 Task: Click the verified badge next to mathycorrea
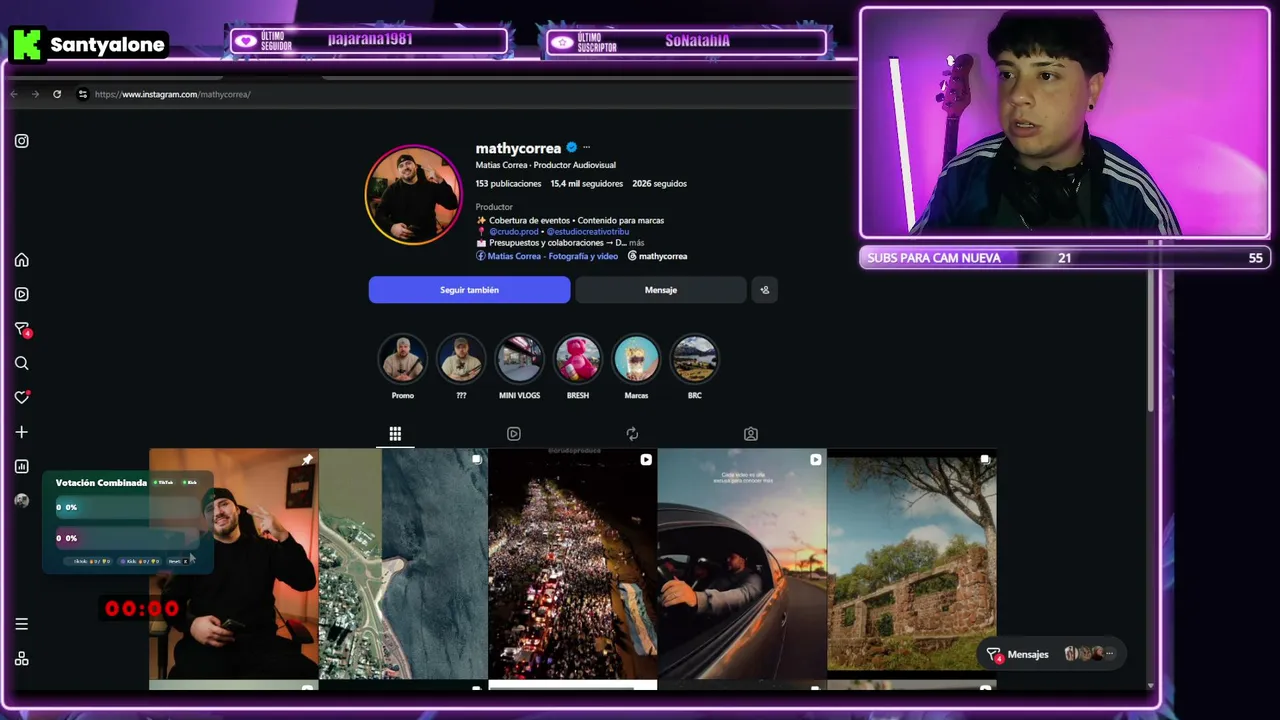pyautogui.click(x=572, y=148)
